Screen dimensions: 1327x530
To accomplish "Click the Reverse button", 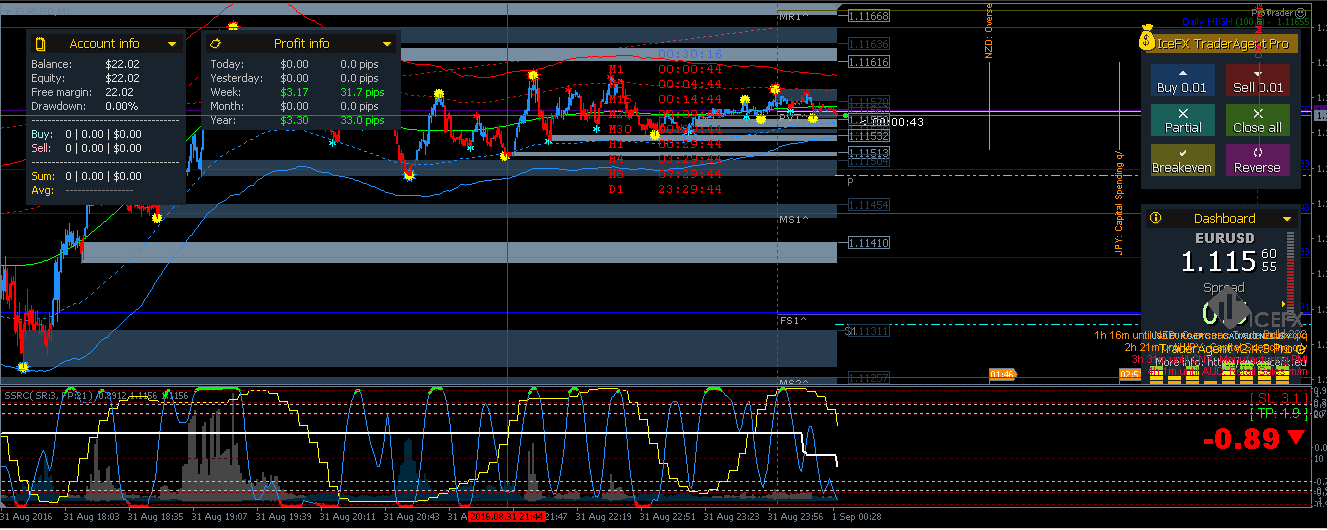I will tap(1257, 160).
